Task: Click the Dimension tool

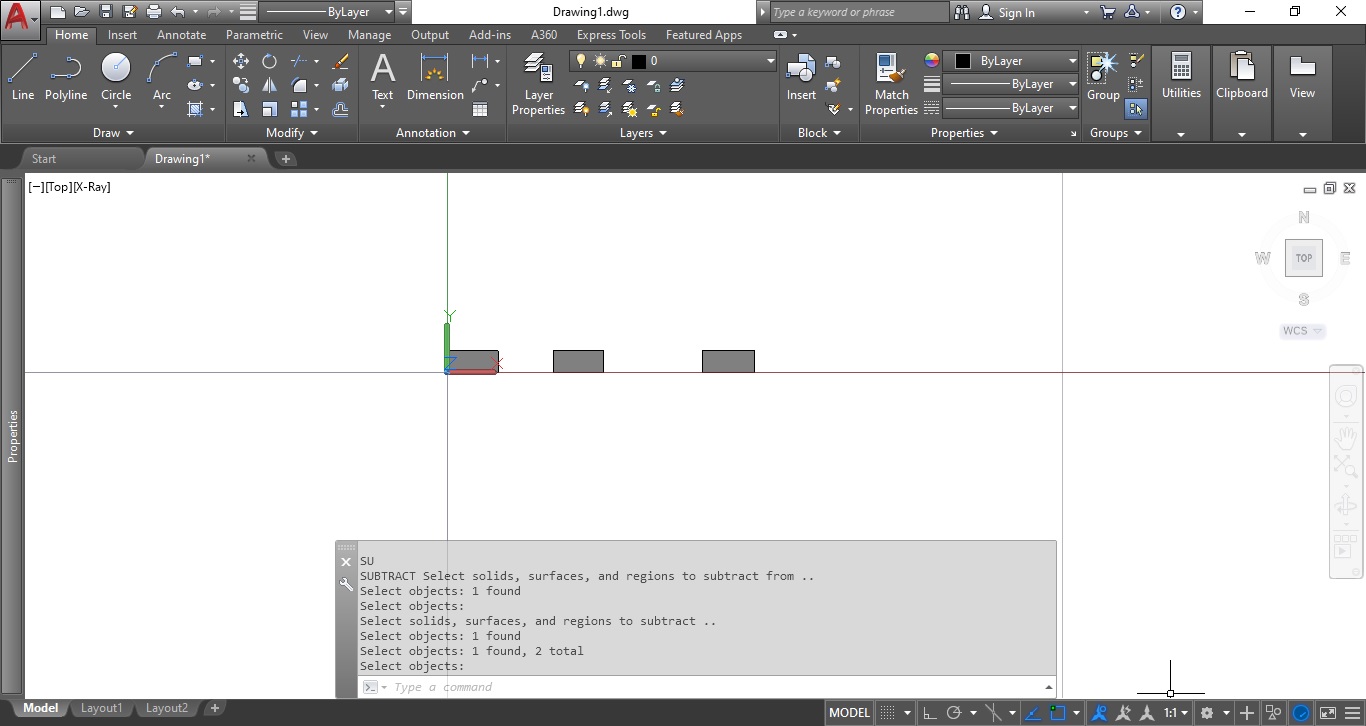Action: tap(435, 78)
